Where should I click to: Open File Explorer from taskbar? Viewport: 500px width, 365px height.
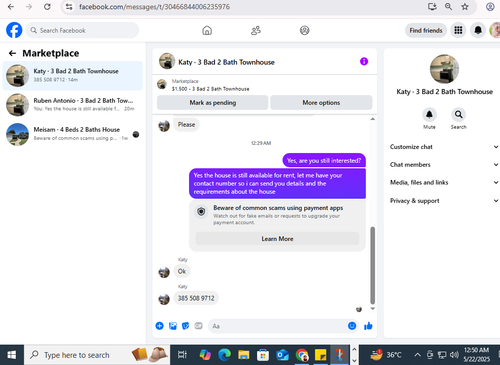point(244,355)
